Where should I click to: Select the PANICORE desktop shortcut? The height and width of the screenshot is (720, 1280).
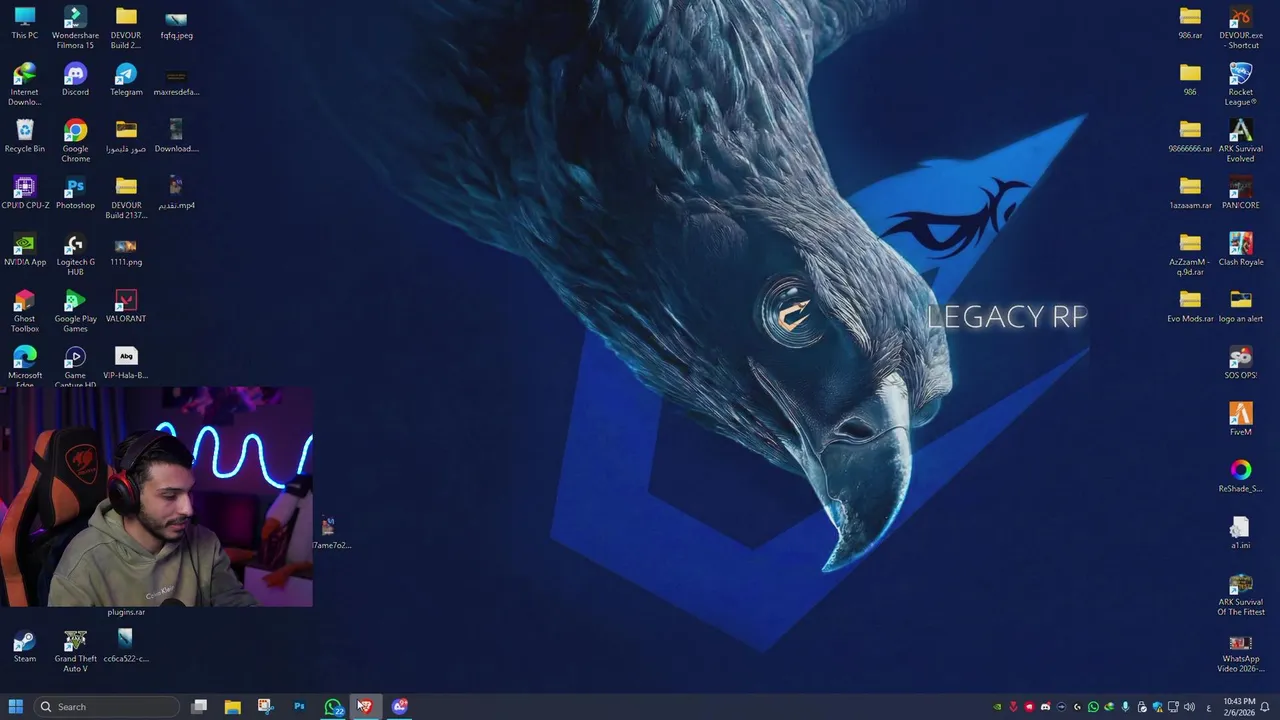click(x=1240, y=194)
